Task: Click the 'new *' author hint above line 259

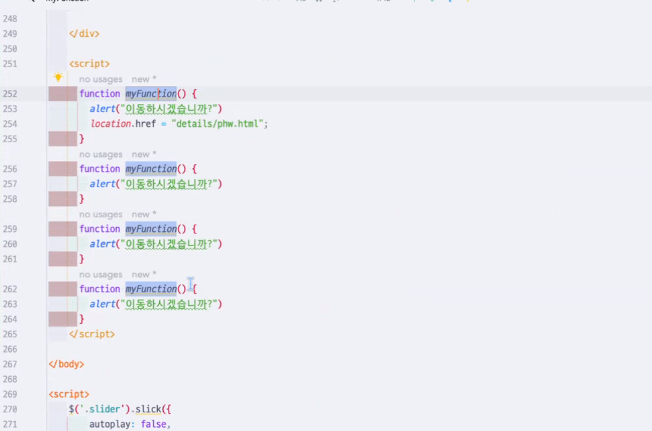Action: click(144, 214)
